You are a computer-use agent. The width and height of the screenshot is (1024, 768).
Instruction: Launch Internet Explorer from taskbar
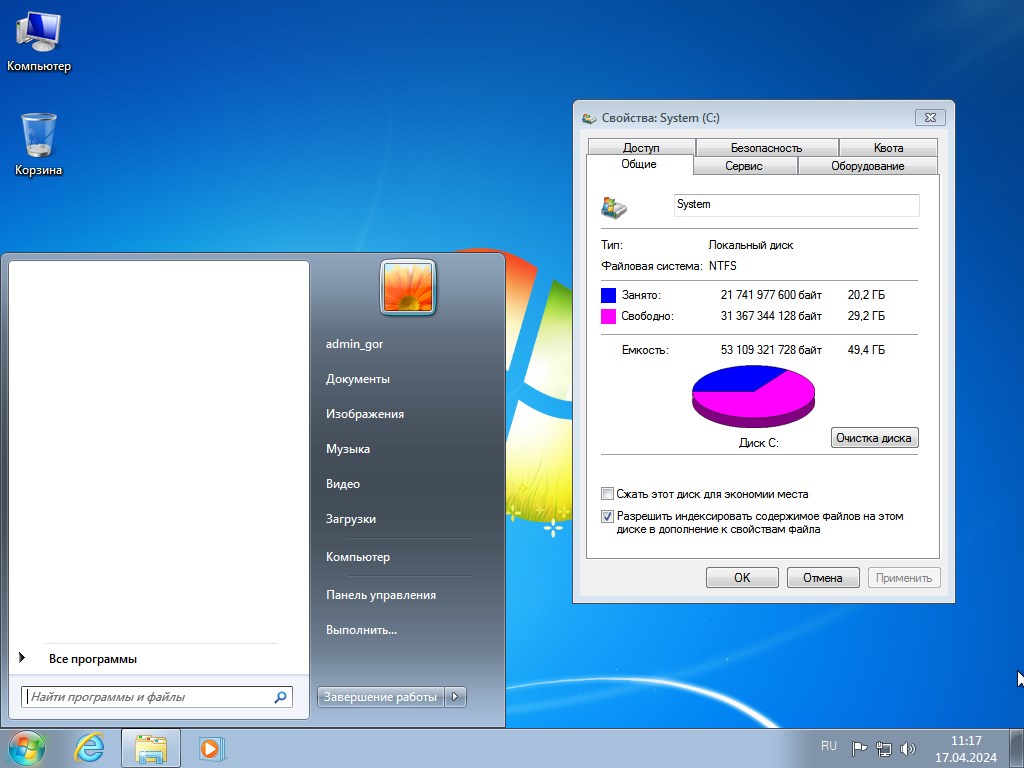click(90, 748)
